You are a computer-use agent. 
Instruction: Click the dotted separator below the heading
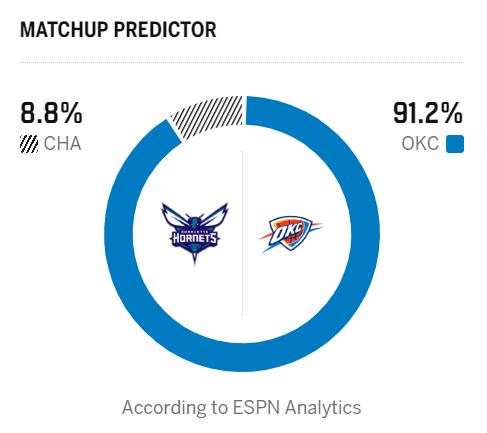[x=242, y=62]
